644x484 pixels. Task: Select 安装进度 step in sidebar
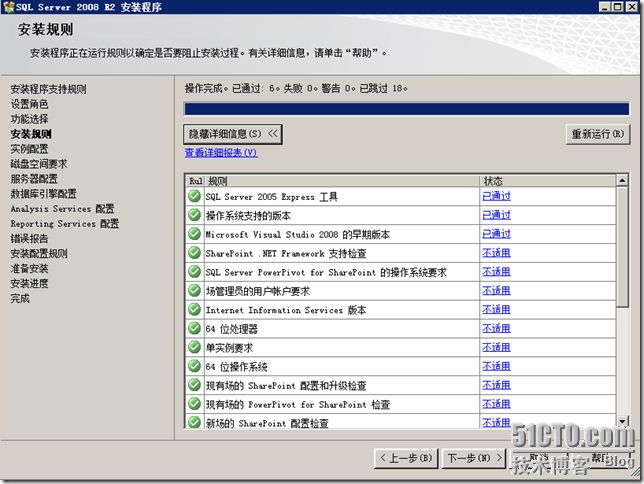click(x=30, y=283)
